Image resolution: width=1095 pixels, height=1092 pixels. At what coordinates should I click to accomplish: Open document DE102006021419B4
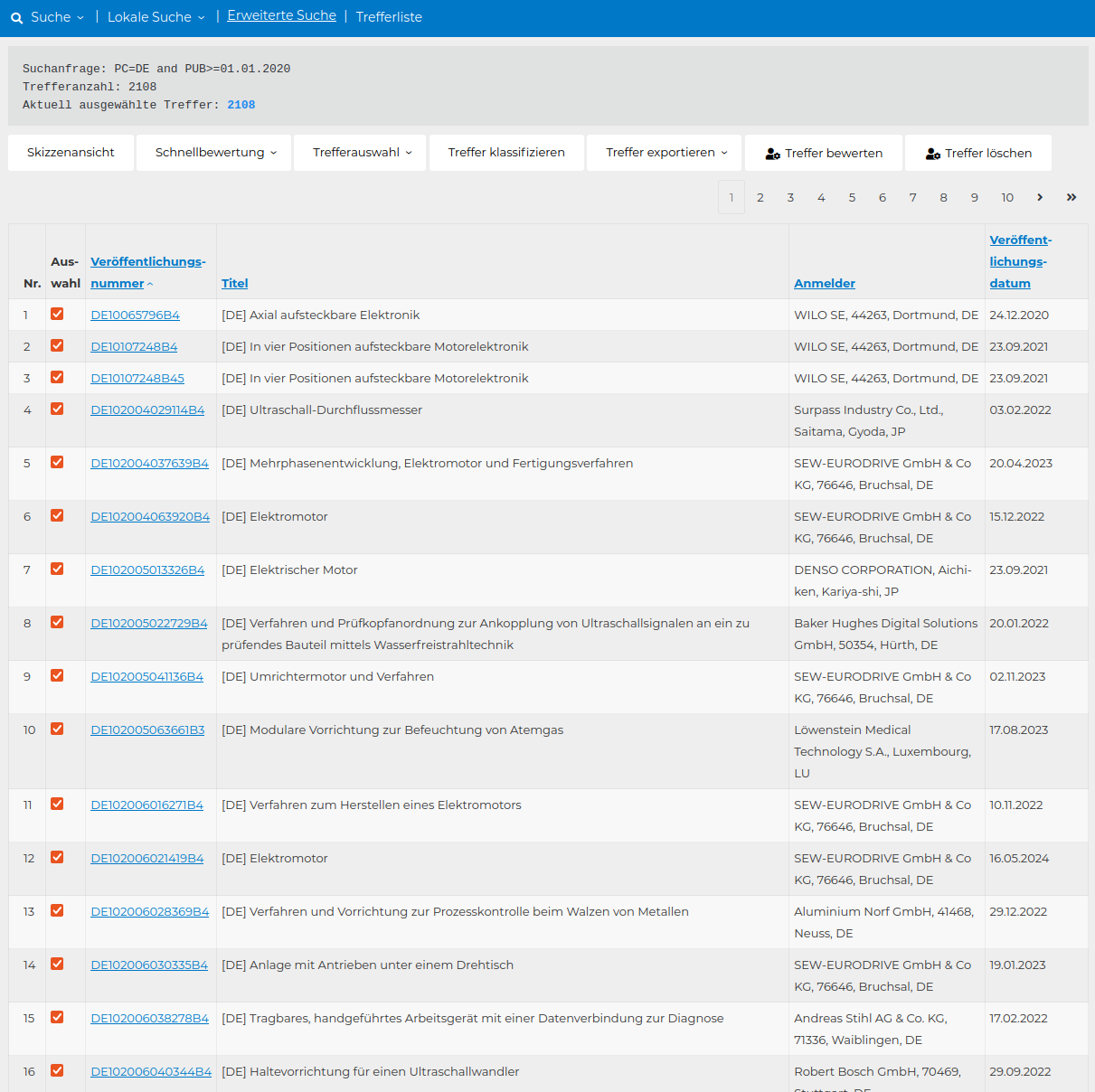click(x=146, y=858)
